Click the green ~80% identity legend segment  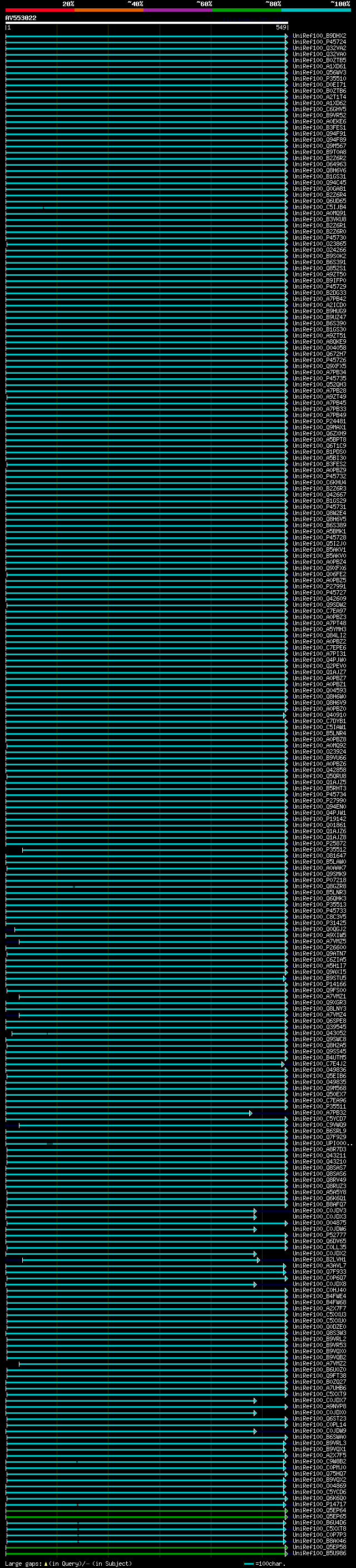click(247, 10)
